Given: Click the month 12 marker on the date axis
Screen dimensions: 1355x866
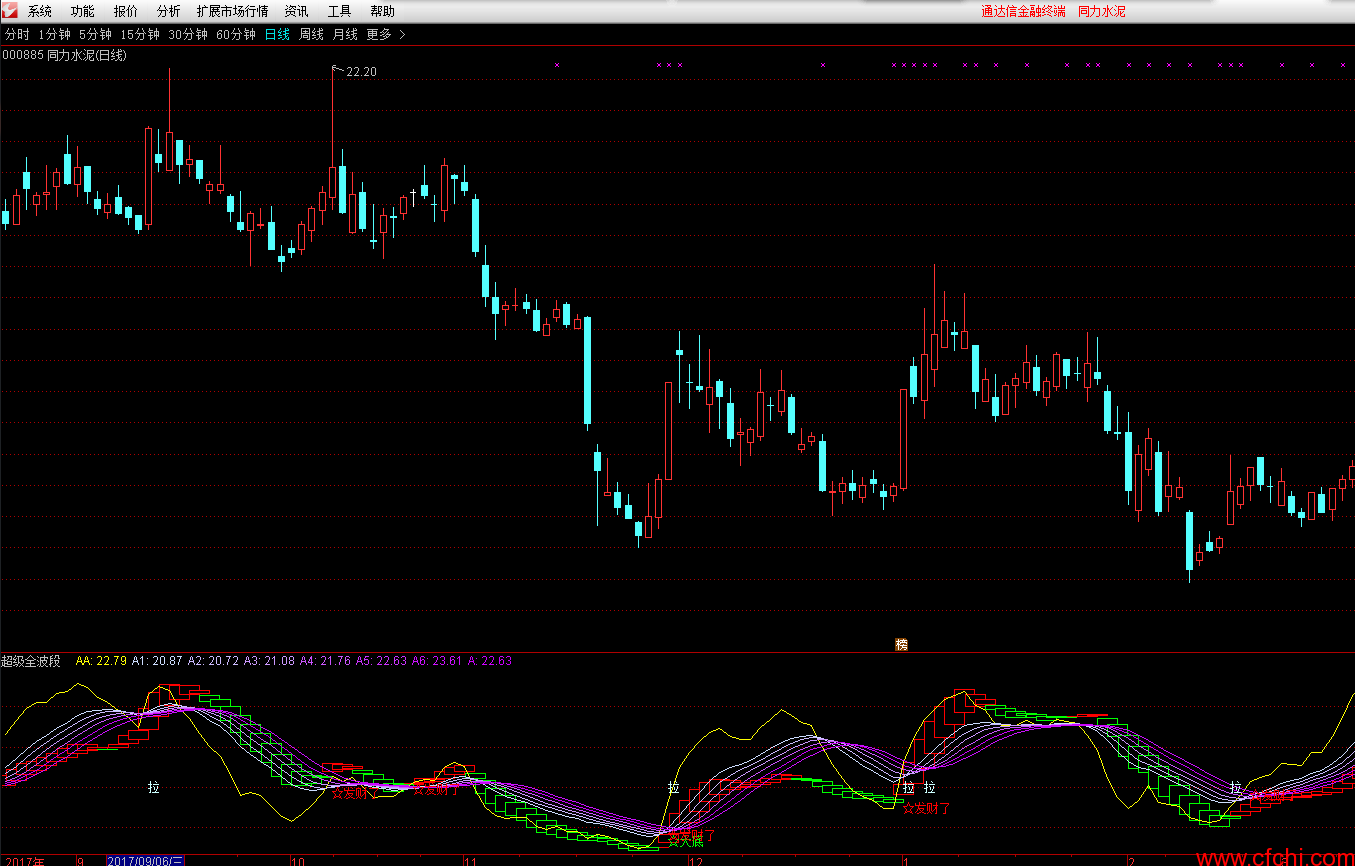Looking at the screenshot, I should tap(696, 860).
